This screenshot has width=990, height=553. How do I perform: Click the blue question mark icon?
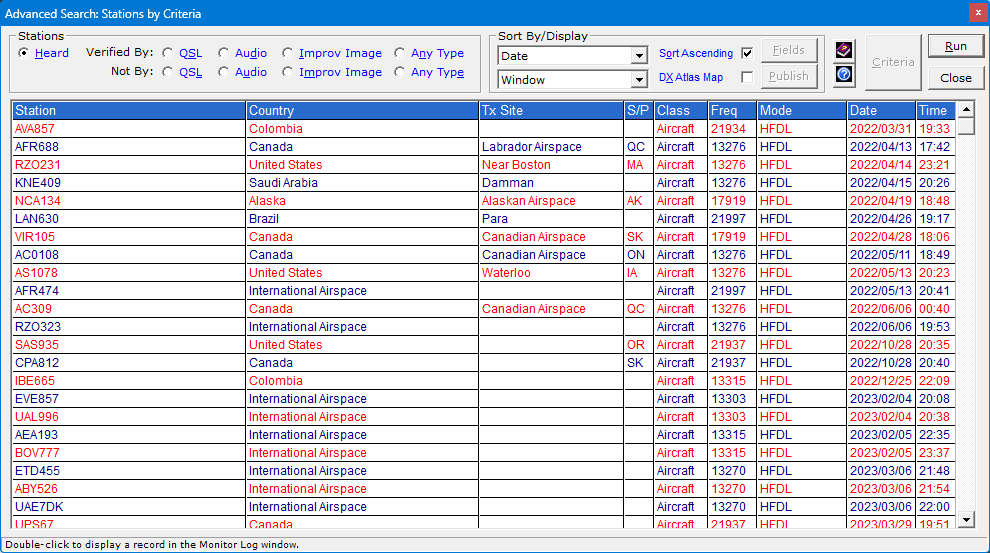844,75
